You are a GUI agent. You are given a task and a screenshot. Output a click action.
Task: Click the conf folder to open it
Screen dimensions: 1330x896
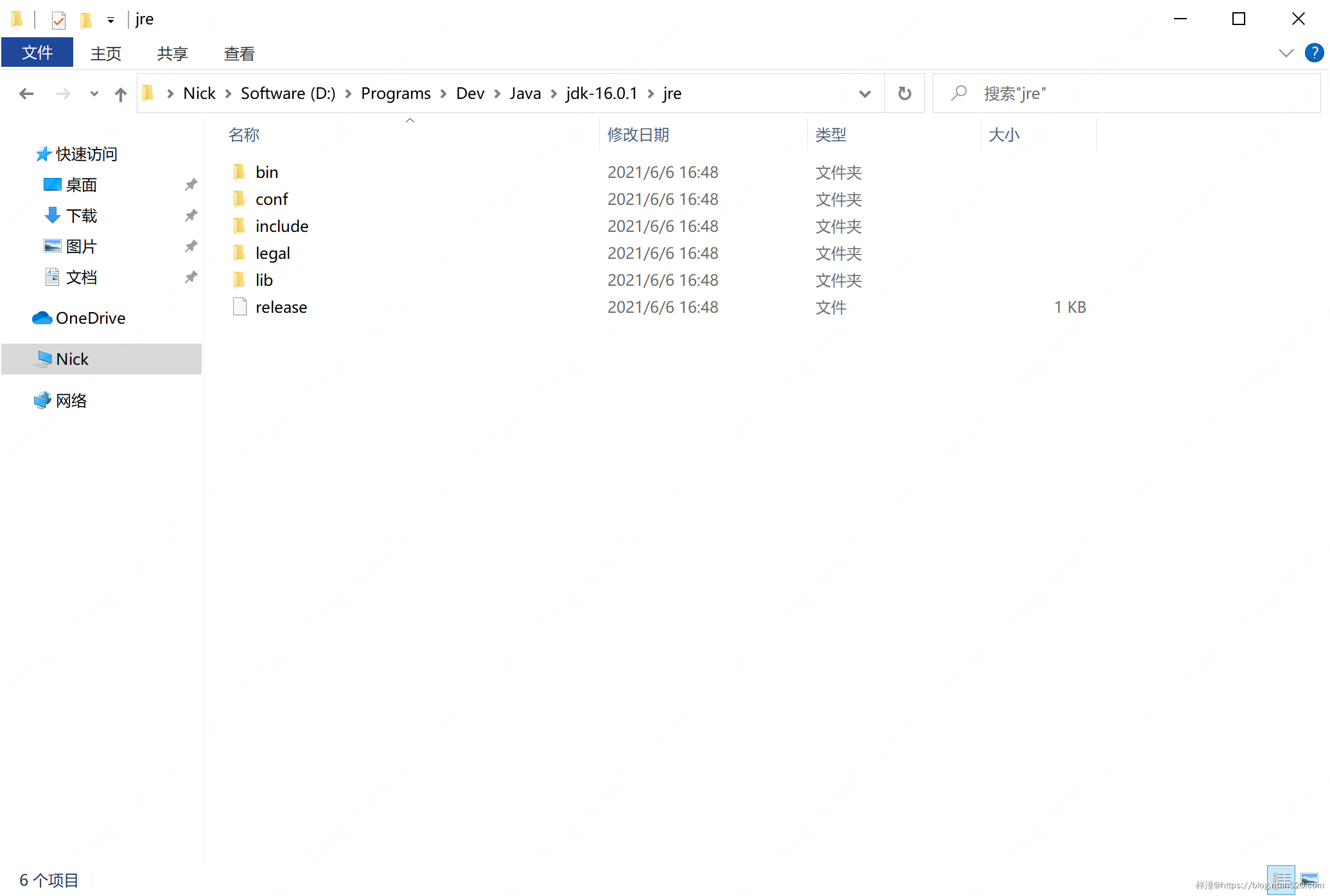pyautogui.click(x=271, y=198)
